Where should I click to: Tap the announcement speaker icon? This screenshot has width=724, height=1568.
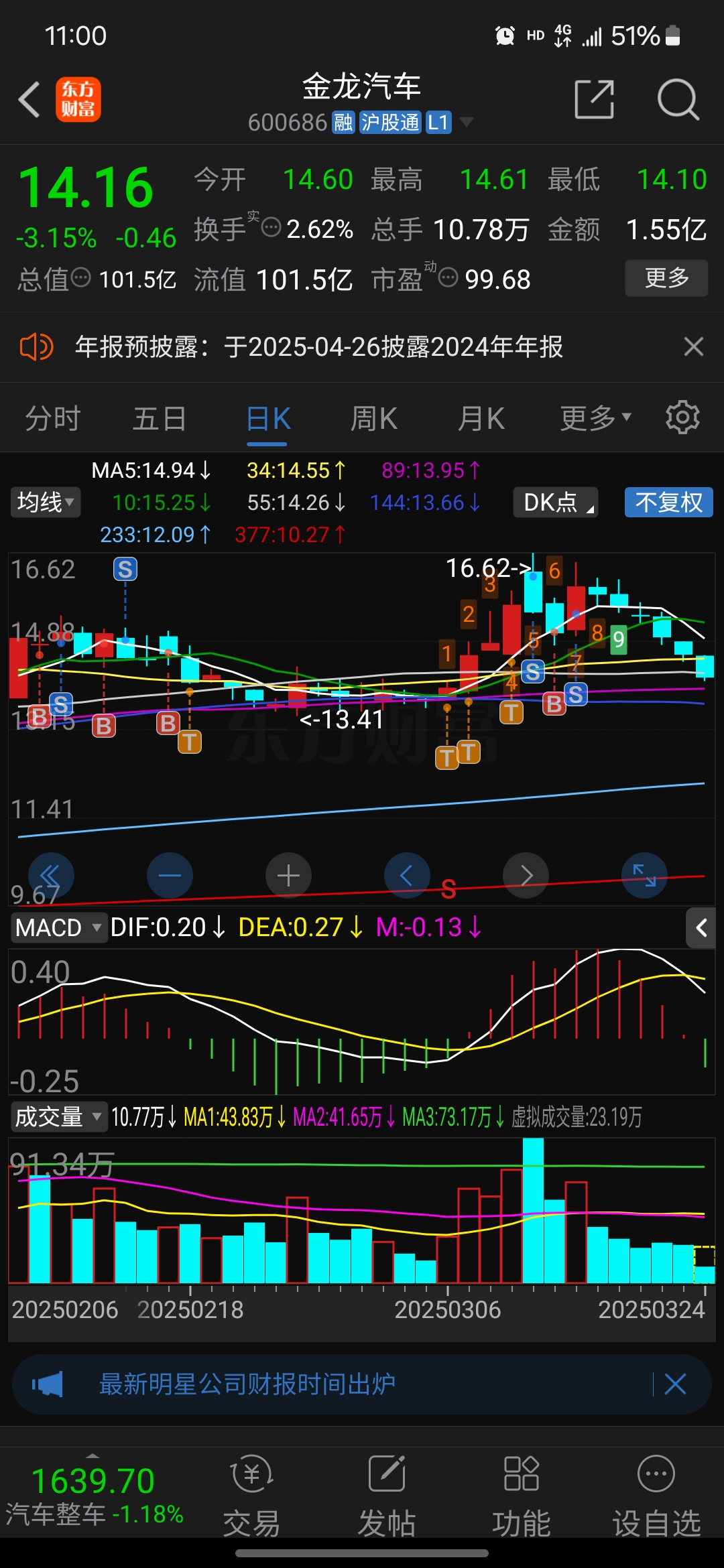(x=36, y=347)
